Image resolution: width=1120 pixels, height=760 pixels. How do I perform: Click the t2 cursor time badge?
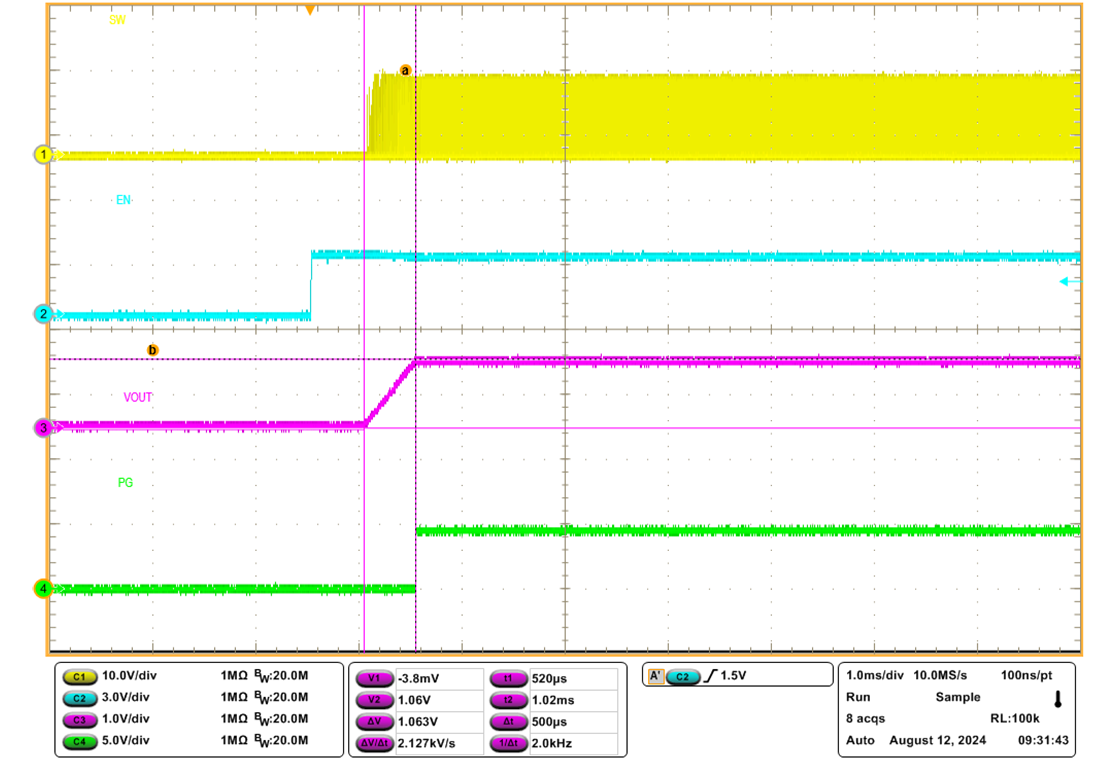pyautogui.click(x=510, y=700)
